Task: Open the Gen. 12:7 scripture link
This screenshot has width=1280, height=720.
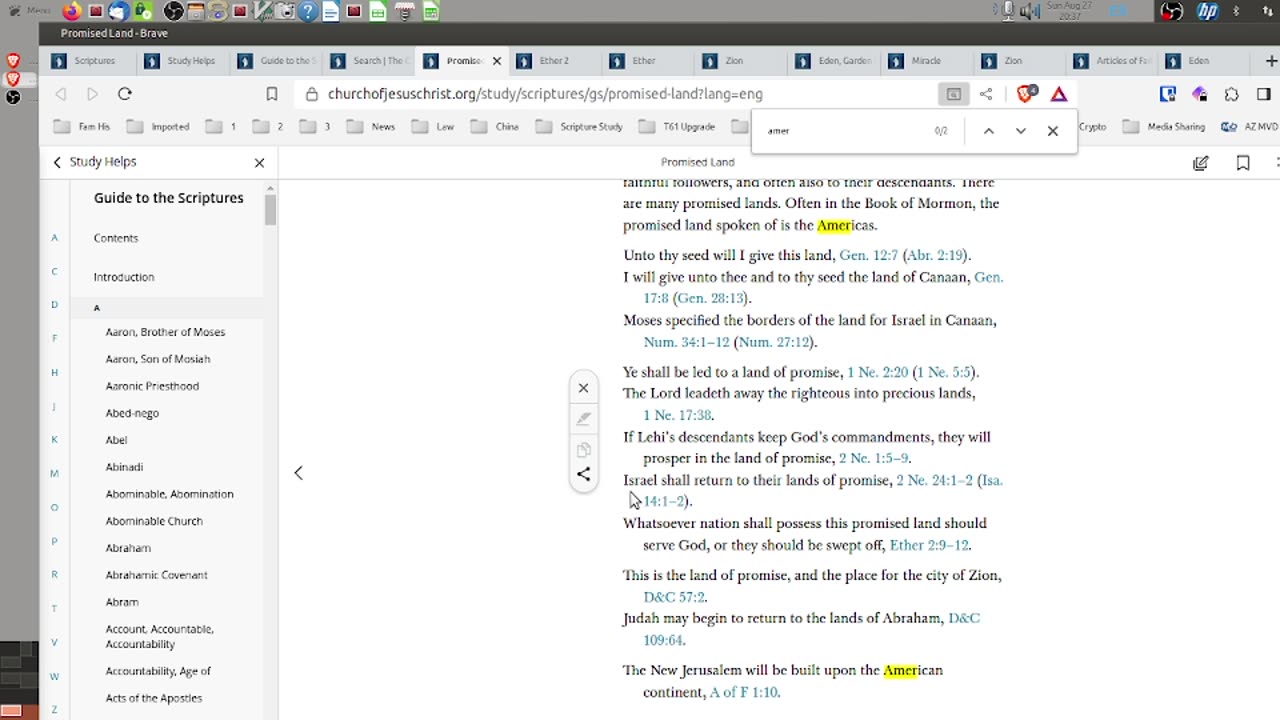Action: [868, 255]
